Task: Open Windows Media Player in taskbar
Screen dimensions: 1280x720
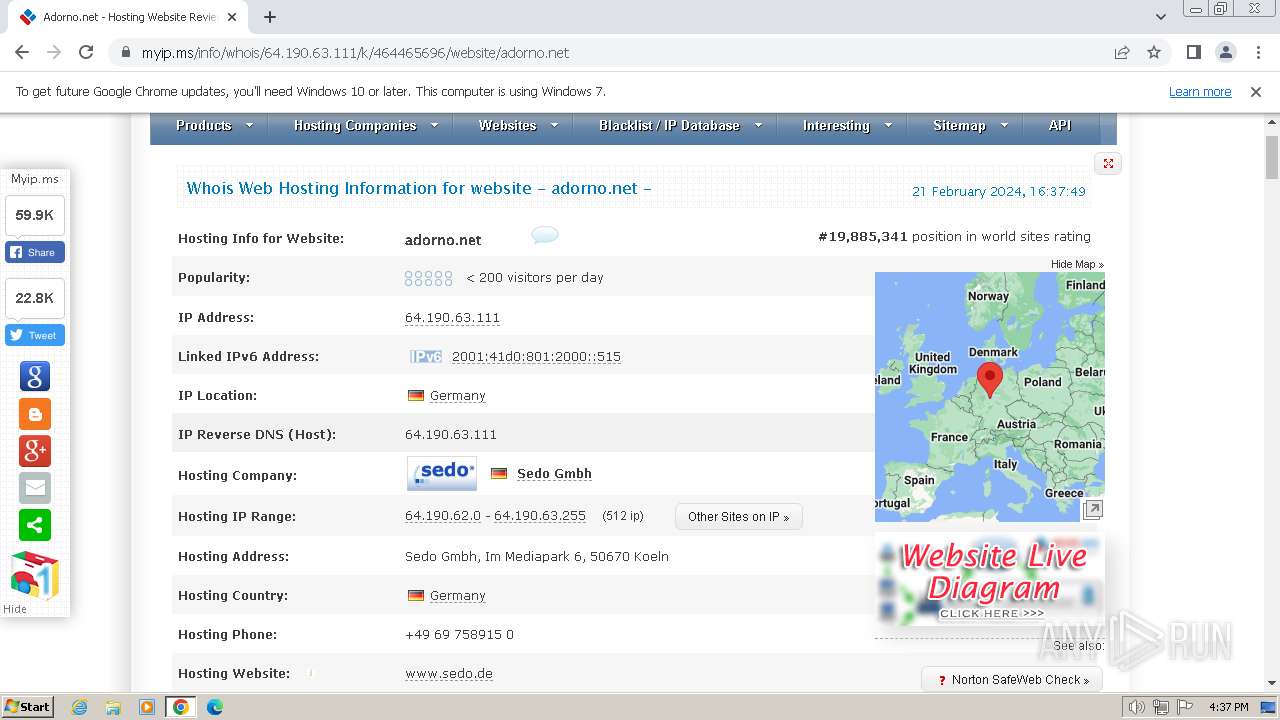Action: pos(147,707)
